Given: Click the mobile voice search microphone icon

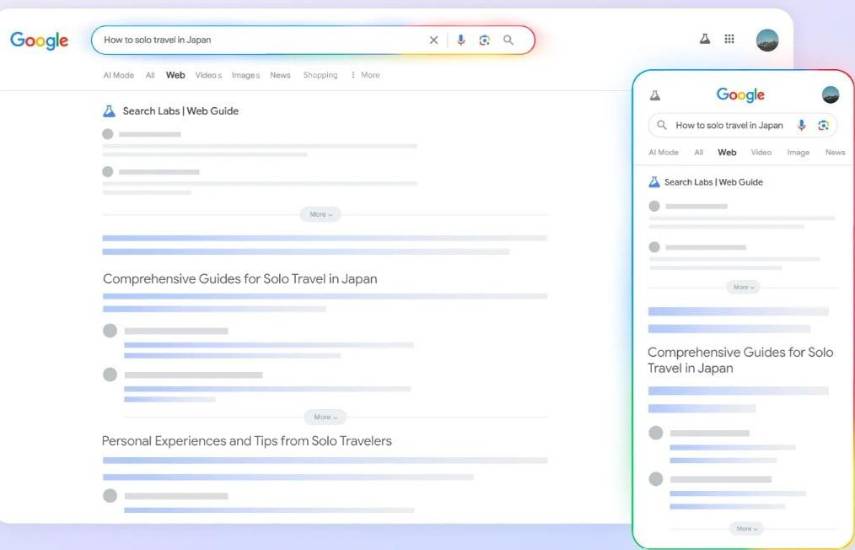Looking at the screenshot, I should [801, 125].
